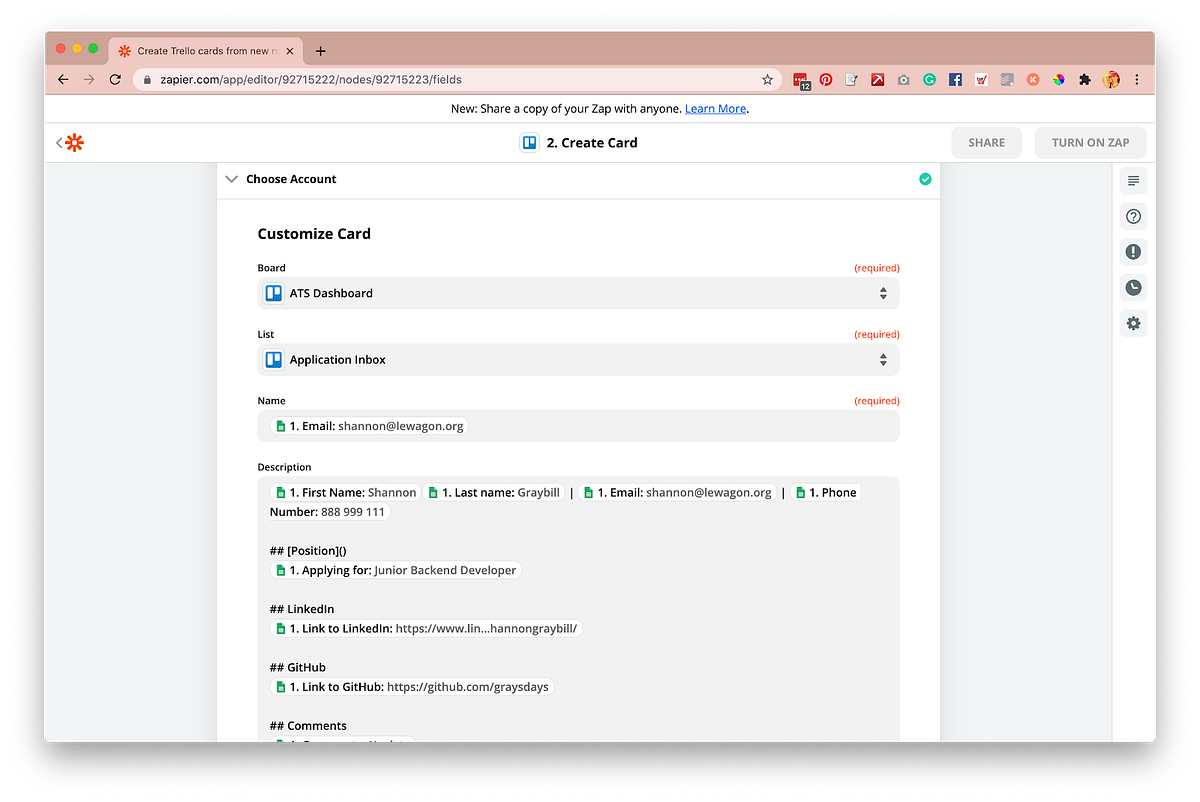The height and width of the screenshot is (802, 1200).
Task: Open the alerts exclamation icon in sidebar
Action: click(1133, 252)
